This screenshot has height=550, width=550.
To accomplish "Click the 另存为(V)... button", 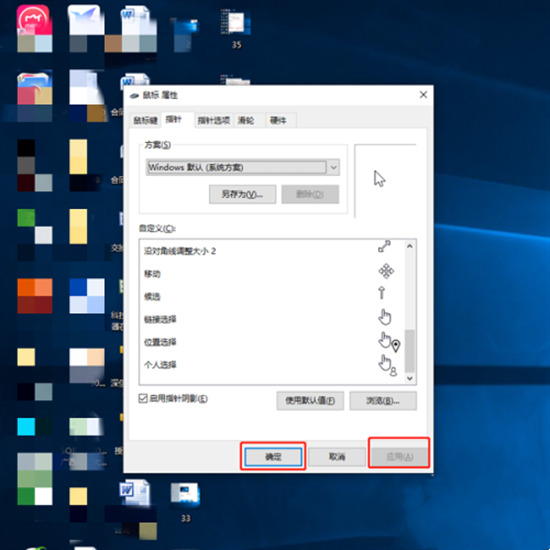I will pyautogui.click(x=242, y=194).
